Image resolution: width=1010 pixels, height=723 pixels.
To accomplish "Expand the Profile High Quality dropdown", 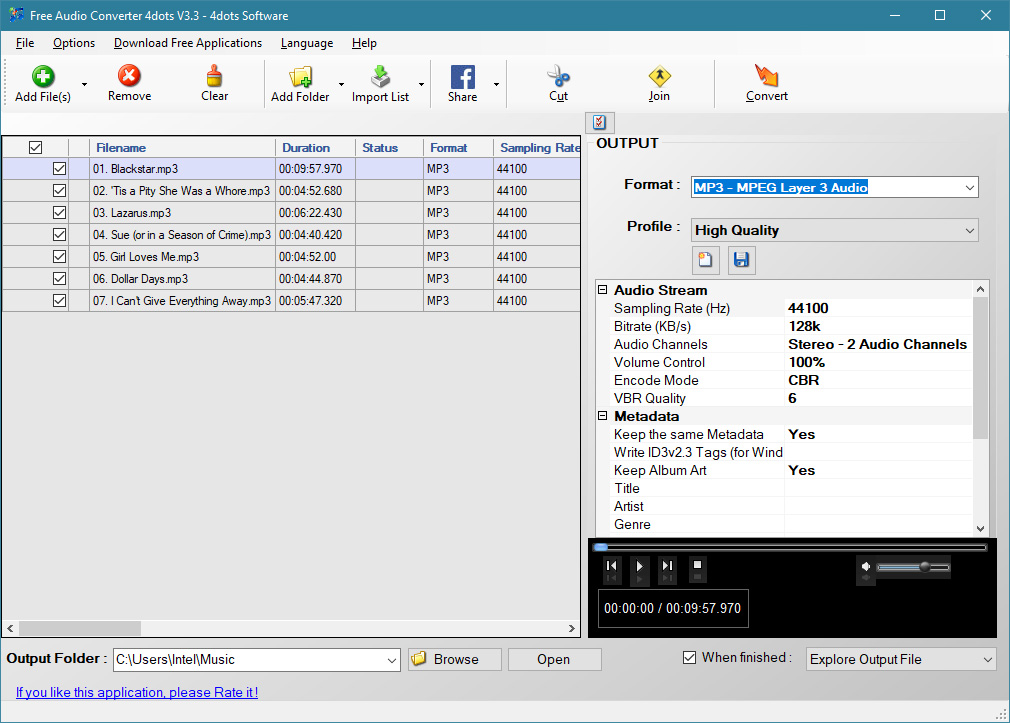I will click(x=969, y=231).
